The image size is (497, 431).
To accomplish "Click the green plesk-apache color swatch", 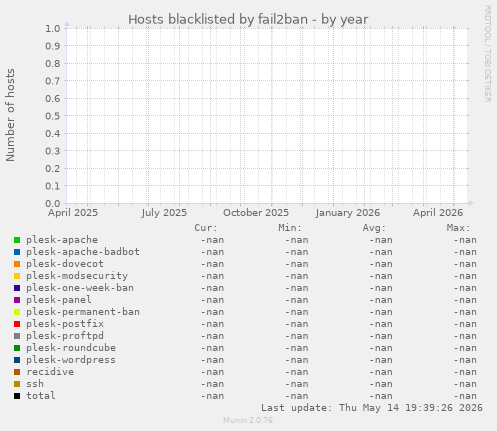I will [17, 240].
